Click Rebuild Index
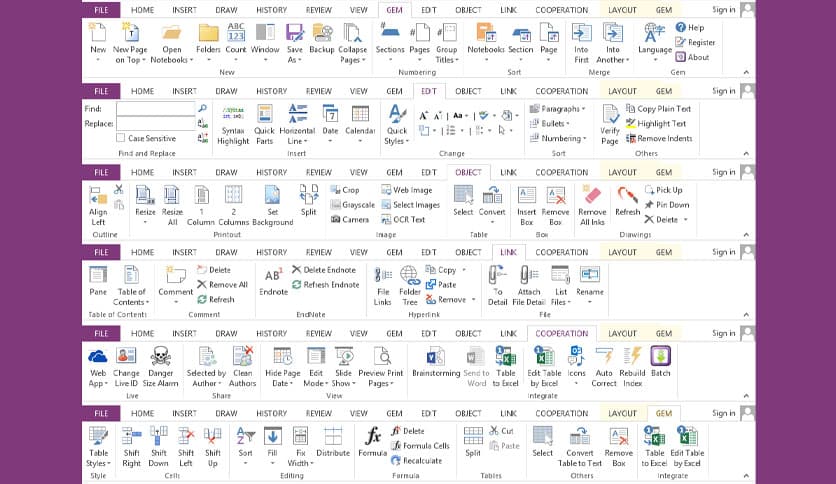Screen dimensions: 836x484 pos(632,367)
